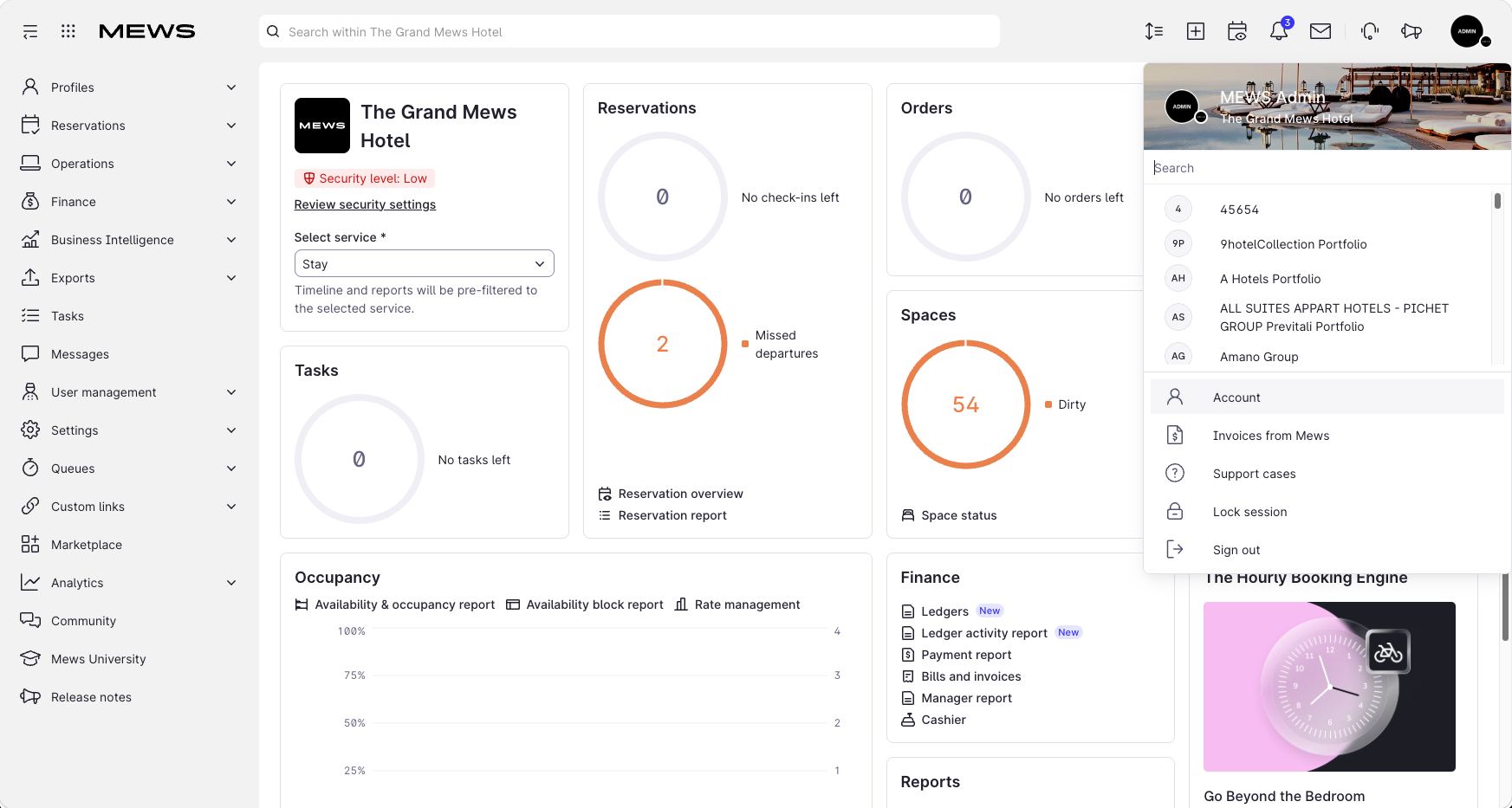The width and height of the screenshot is (1512, 808).
Task: Click the Sign out arrow icon
Action: pos(1175,550)
